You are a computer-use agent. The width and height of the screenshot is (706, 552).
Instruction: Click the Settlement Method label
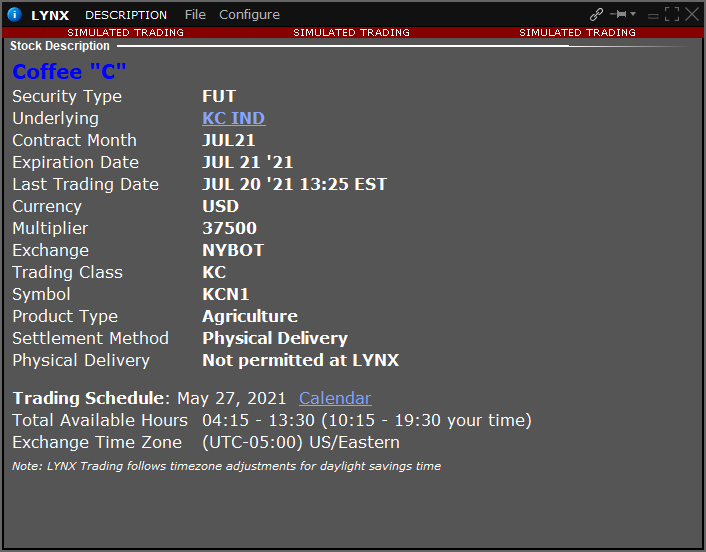[x=91, y=339]
